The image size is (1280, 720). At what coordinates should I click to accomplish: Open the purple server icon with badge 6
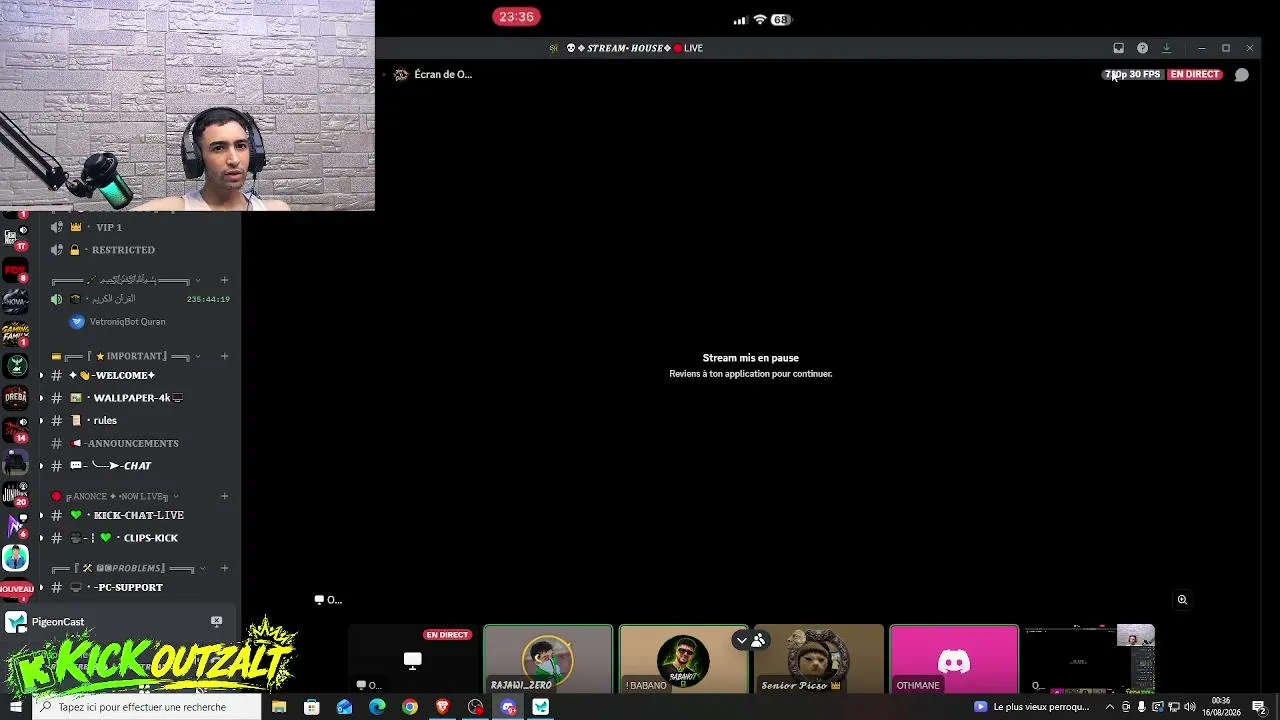click(x=15, y=525)
